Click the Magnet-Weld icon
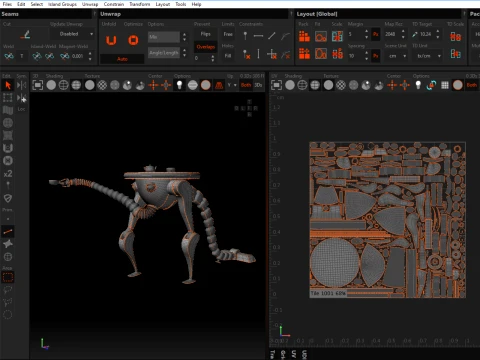This screenshot has width=480, height=360. [65, 56]
